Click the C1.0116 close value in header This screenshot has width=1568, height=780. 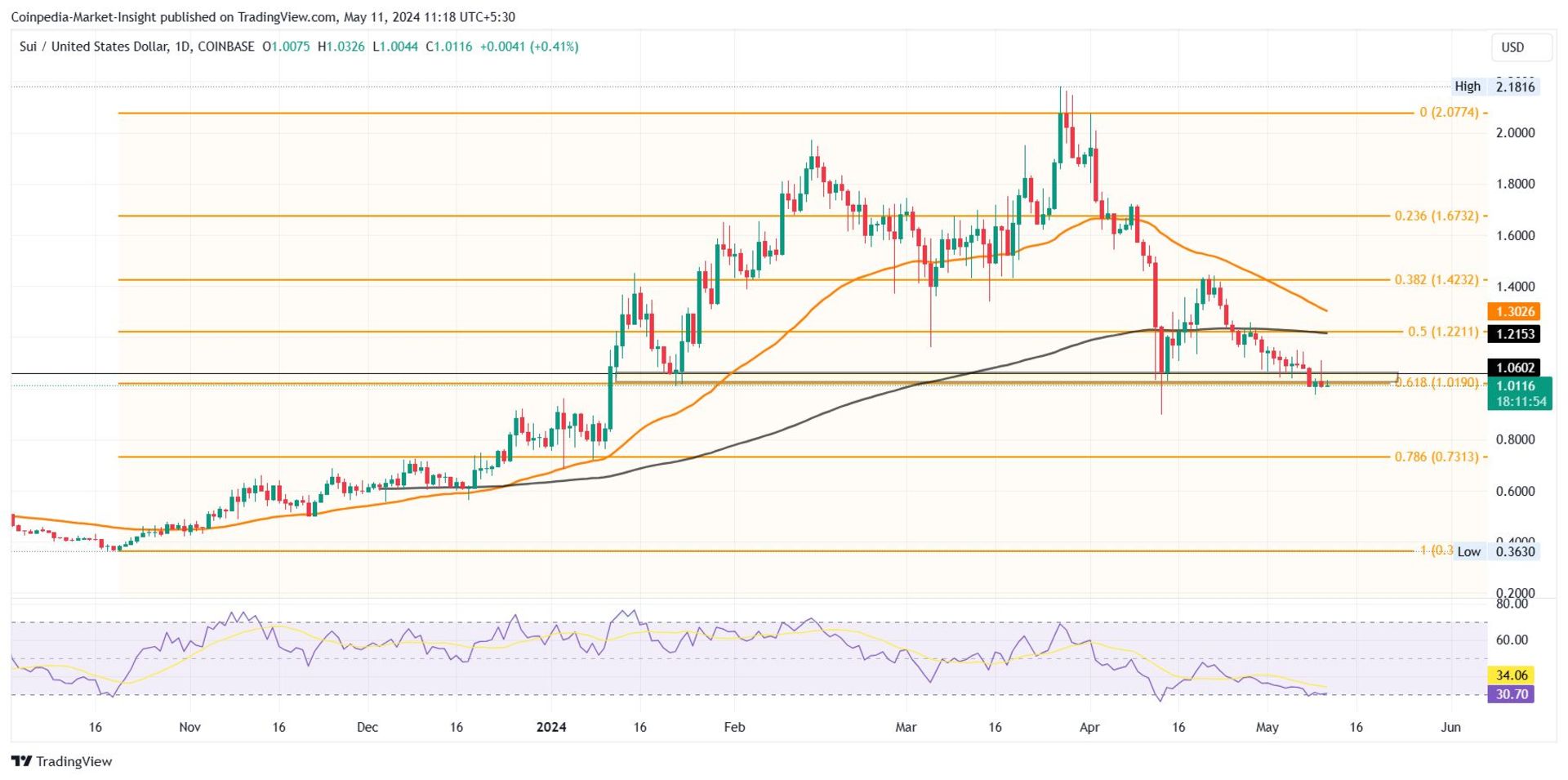coord(448,47)
